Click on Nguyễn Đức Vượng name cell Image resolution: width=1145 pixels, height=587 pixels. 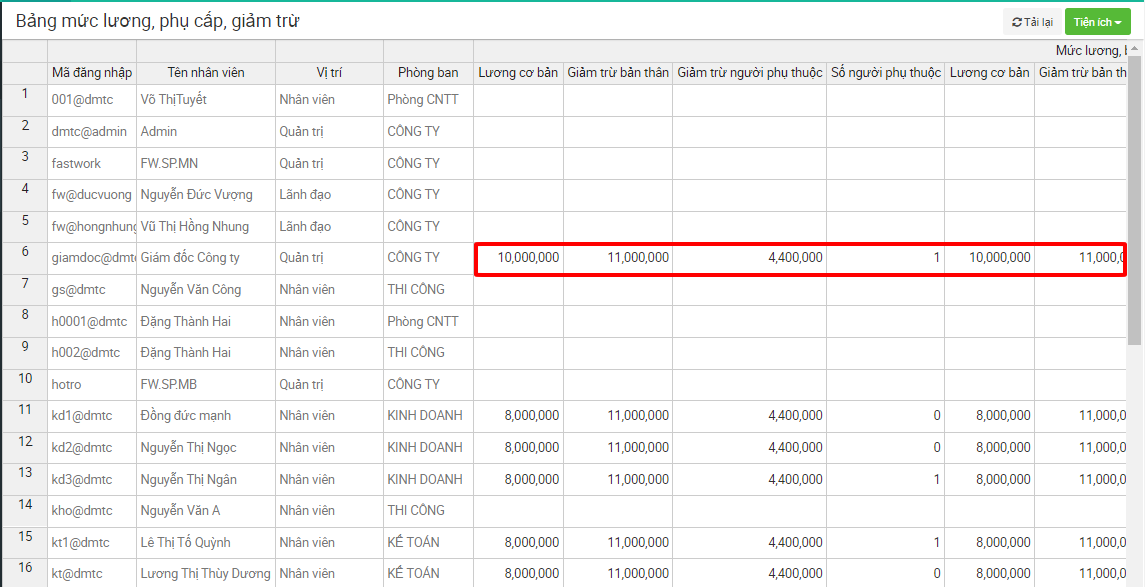(206, 195)
